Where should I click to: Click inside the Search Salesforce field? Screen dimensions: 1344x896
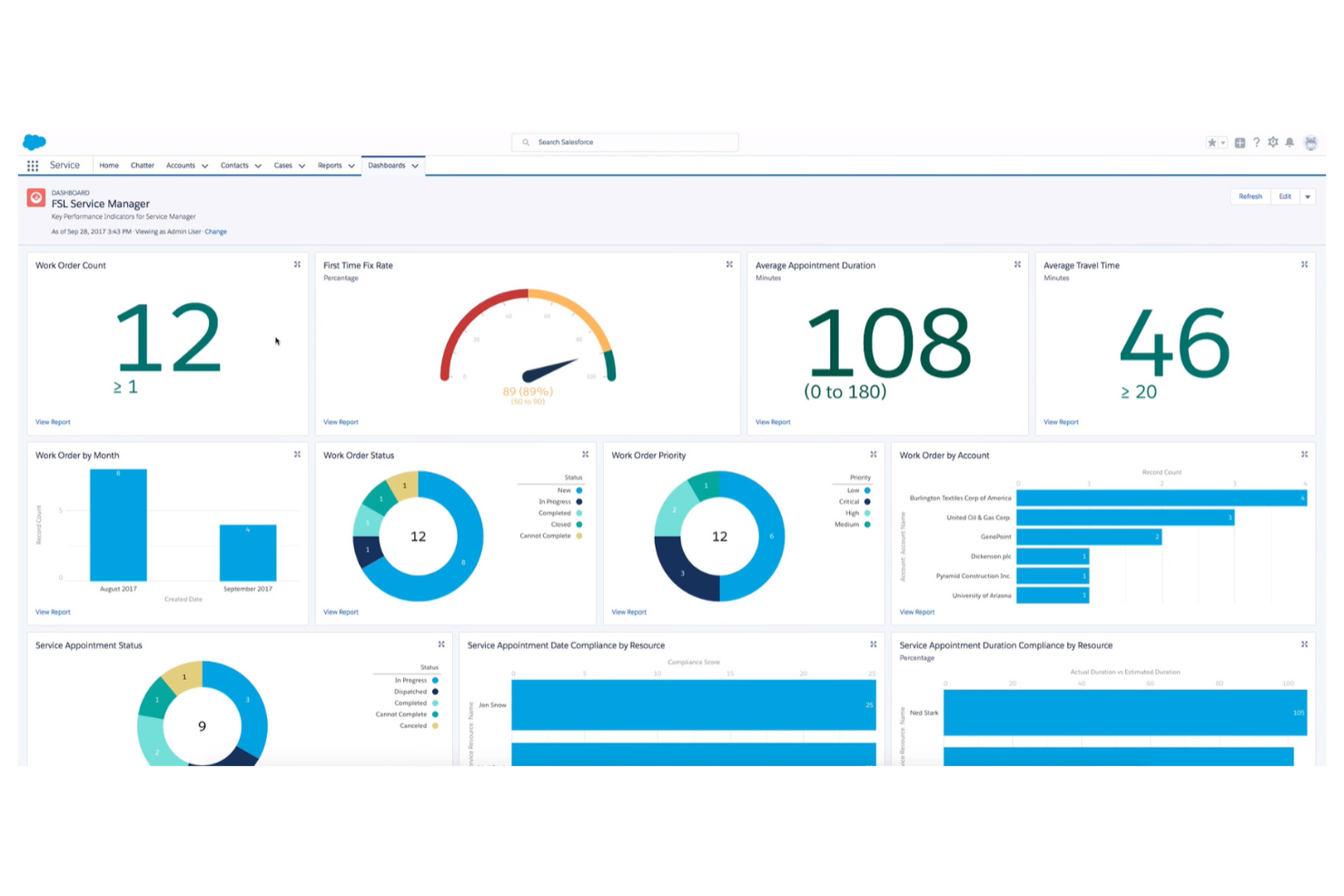(x=625, y=142)
